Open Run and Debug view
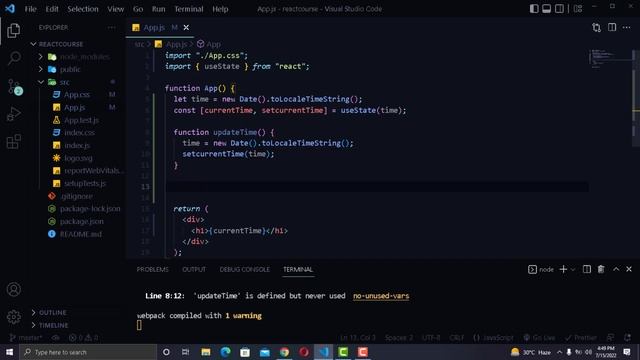The width and height of the screenshot is (640, 360). [13, 114]
